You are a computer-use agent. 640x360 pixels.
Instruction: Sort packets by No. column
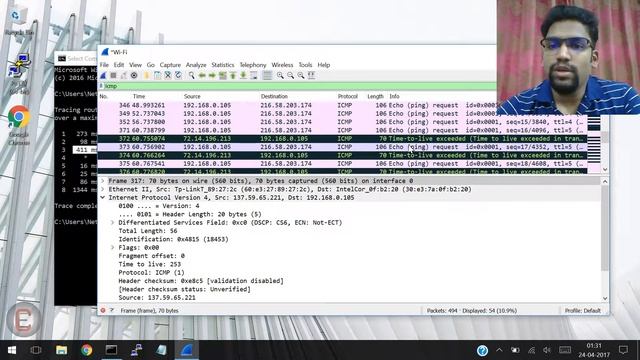coord(104,97)
